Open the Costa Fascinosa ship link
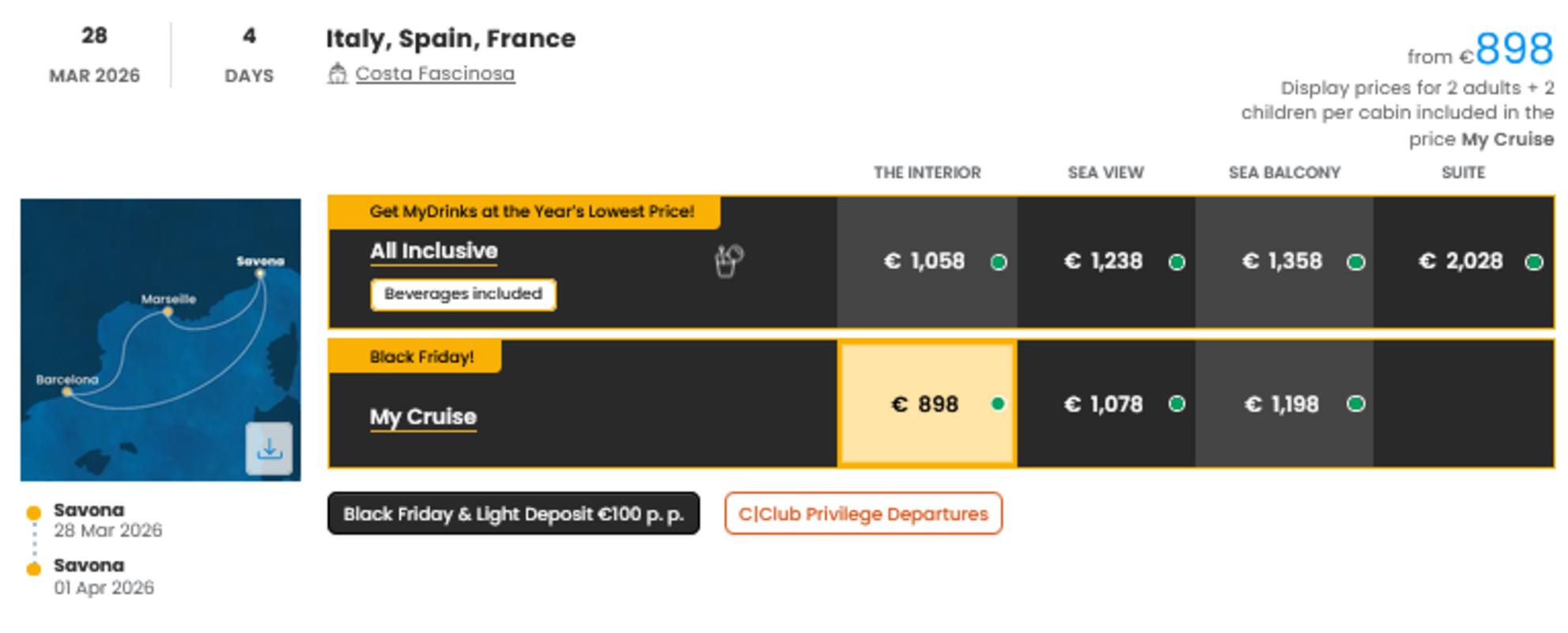 point(435,74)
